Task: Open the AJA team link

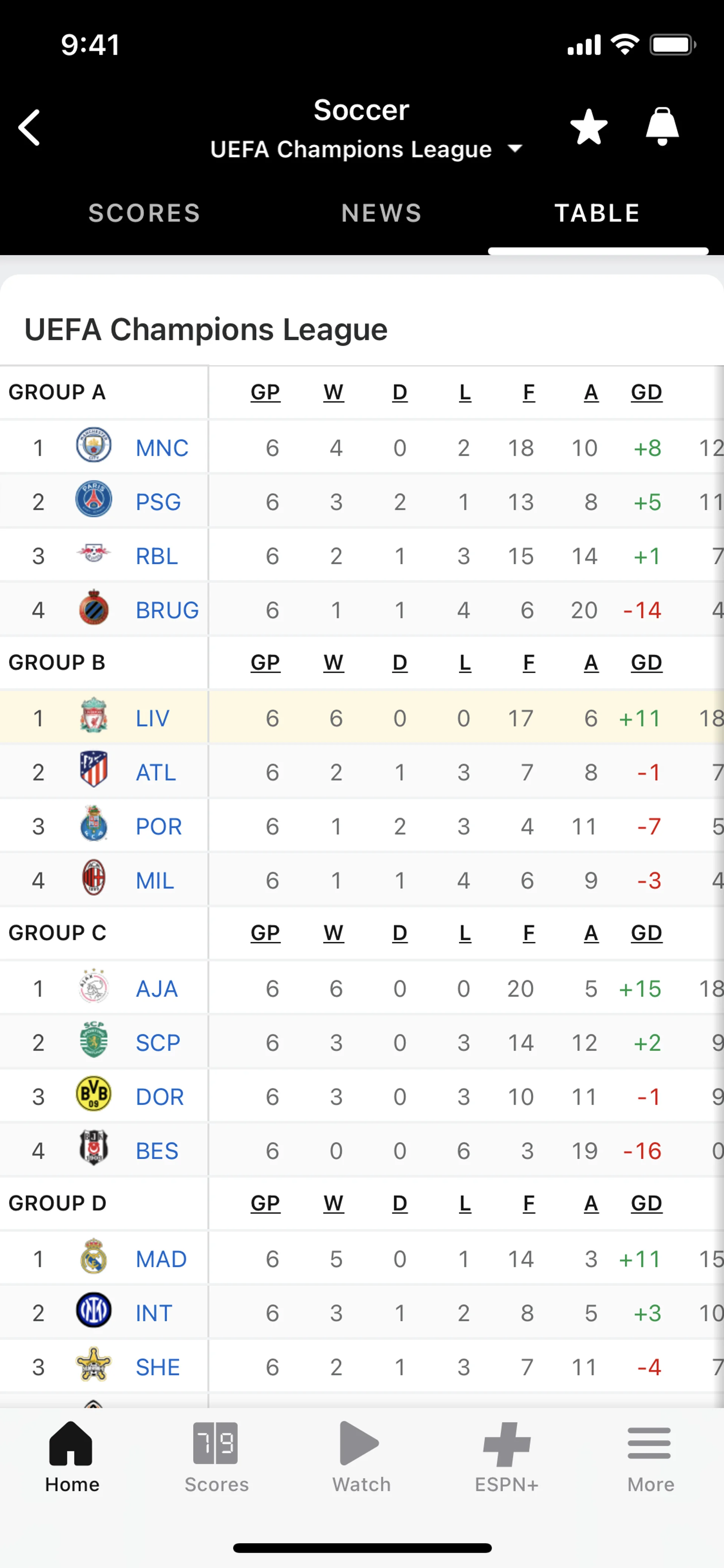Action: (x=156, y=989)
